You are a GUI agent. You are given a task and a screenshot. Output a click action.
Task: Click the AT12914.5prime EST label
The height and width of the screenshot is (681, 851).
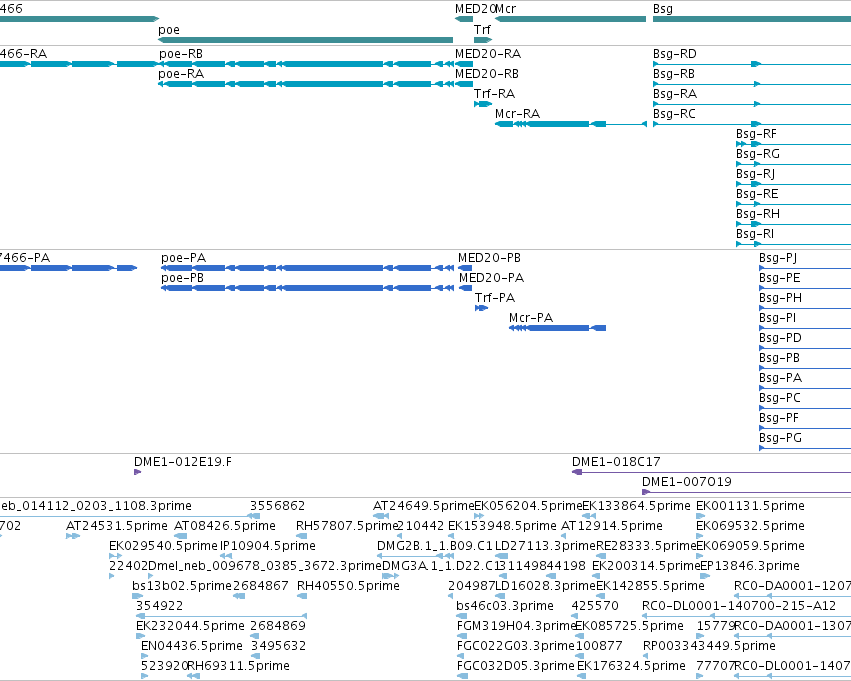612,526
